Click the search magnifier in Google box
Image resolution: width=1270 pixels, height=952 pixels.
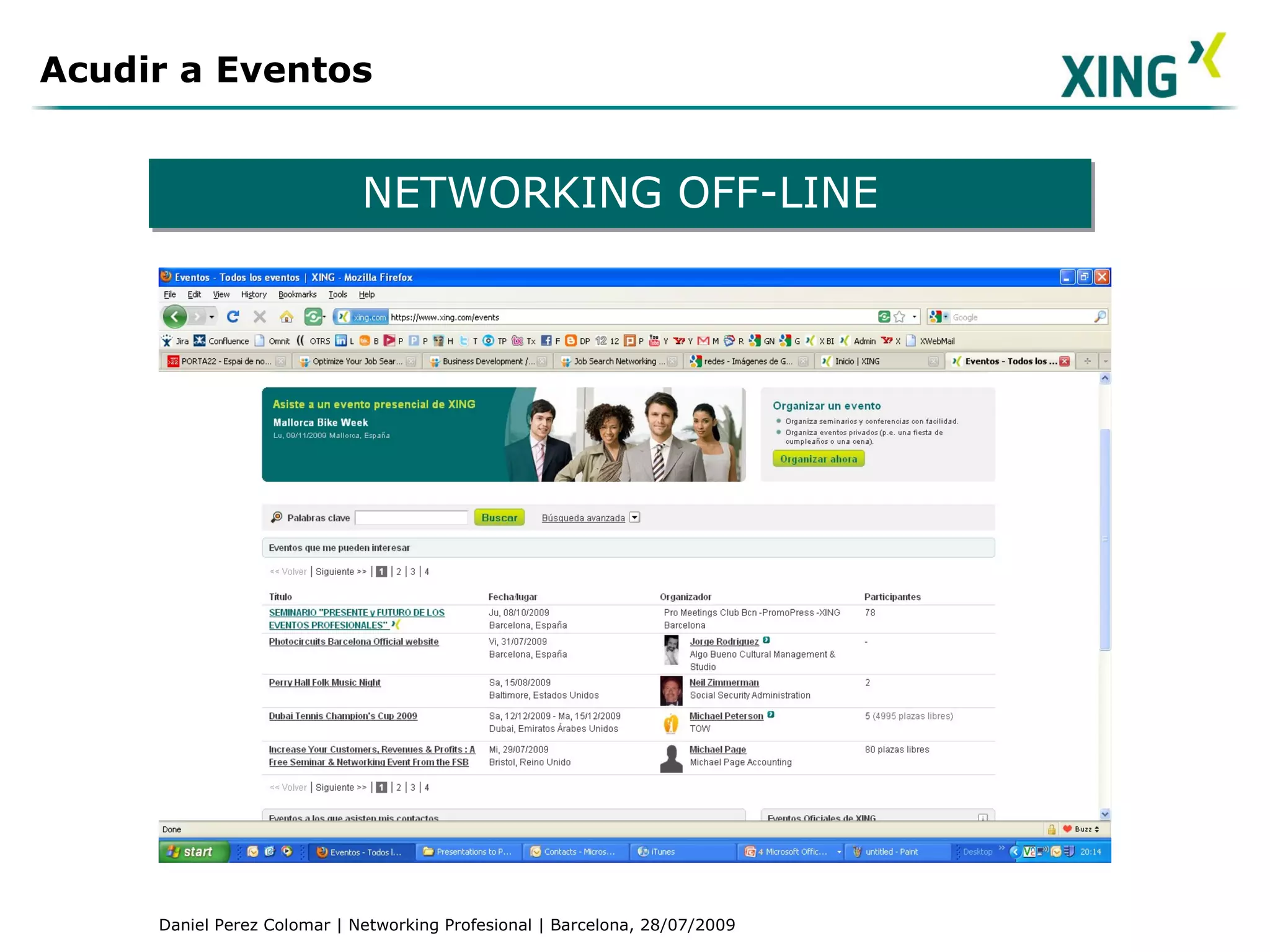[x=1099, y=317]
